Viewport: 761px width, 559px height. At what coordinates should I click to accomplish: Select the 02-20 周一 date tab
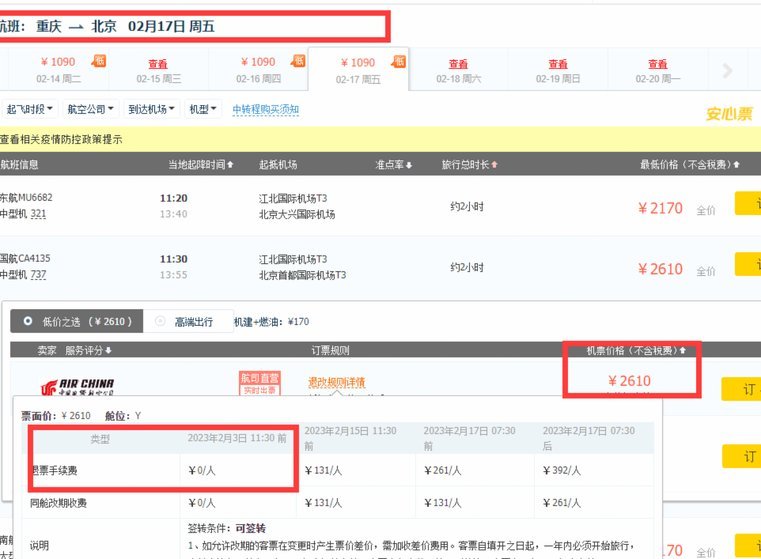click(658, 70)
